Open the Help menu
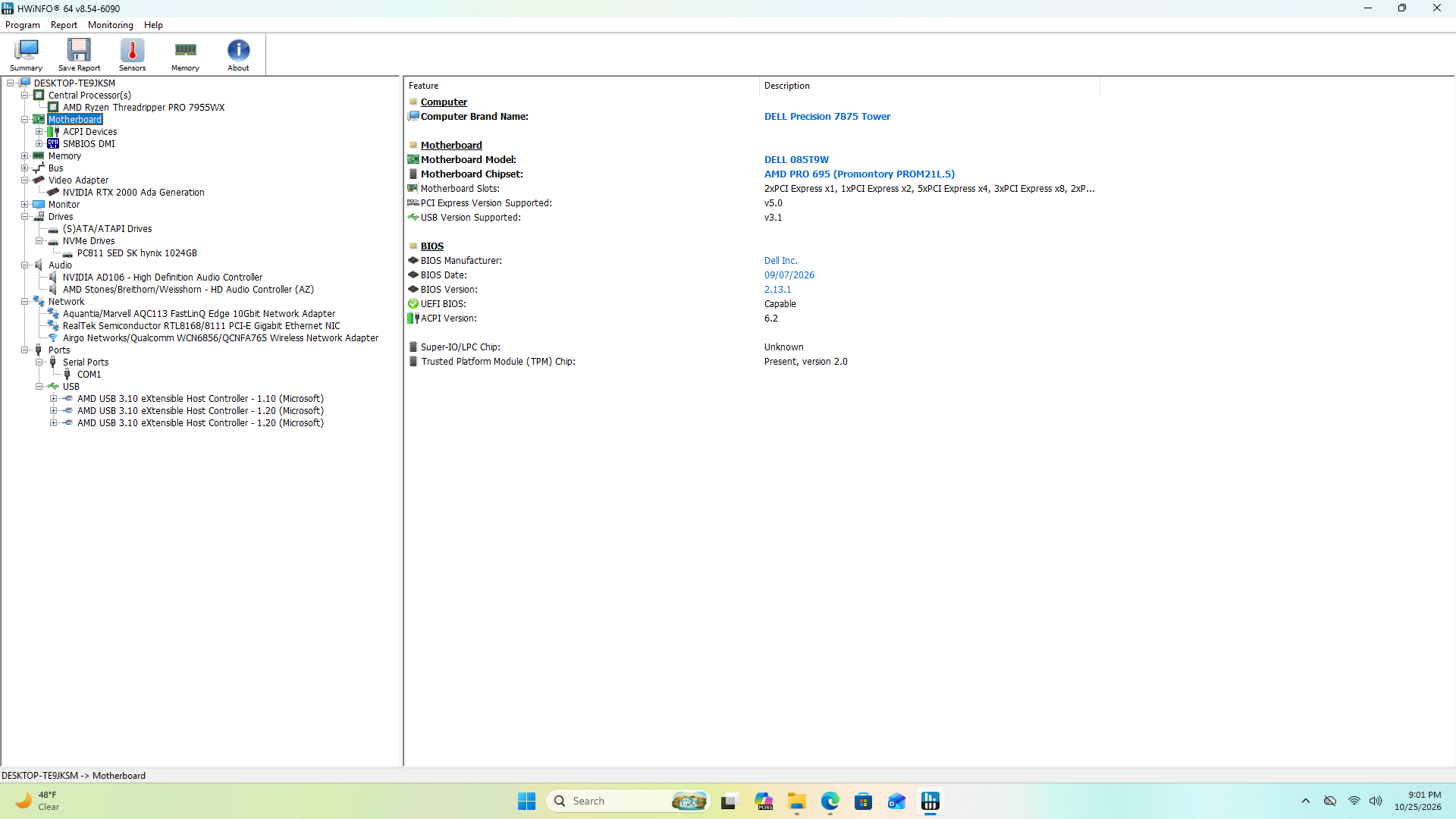The width and height of the screenshot is (1456, 819). [153, 25]
